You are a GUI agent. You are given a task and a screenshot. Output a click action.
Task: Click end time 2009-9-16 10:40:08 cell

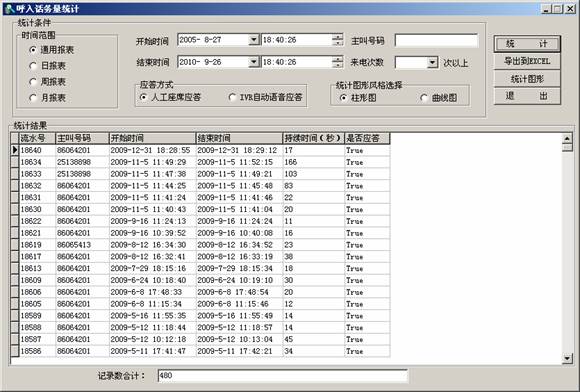coord(239,233)
